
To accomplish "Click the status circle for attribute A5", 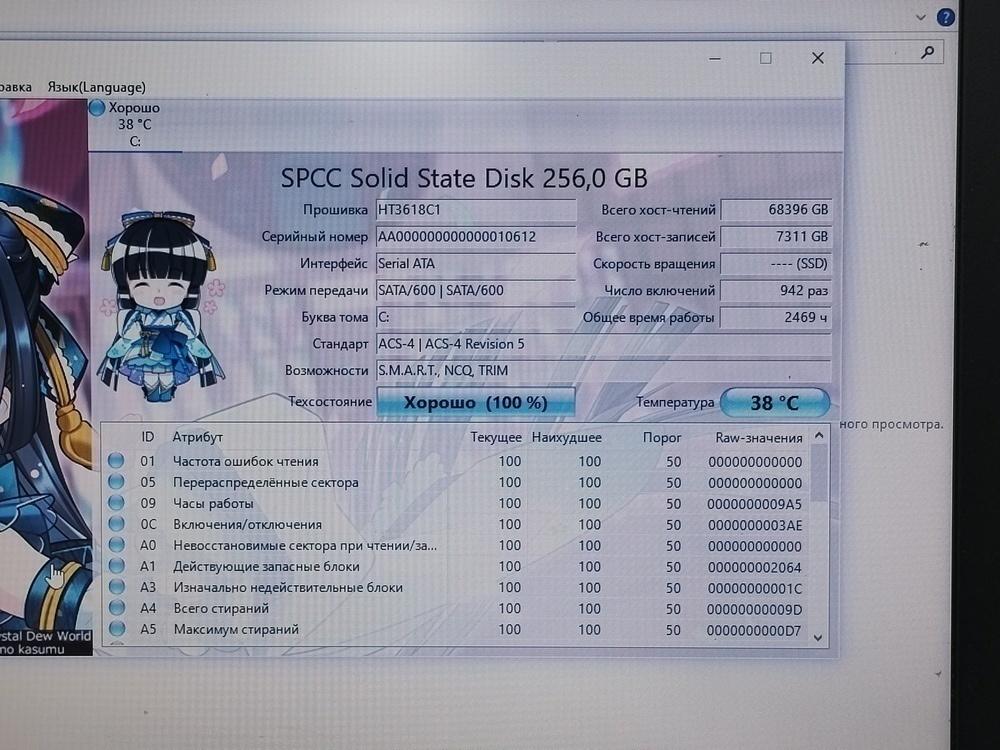I will pyautogui.click(x=116, y=629).
